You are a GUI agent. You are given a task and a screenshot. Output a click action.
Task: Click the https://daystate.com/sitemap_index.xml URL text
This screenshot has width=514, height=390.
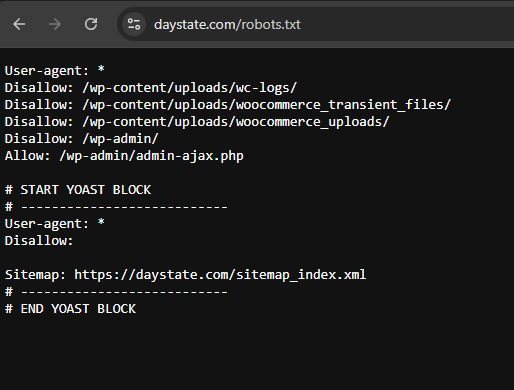[x=220, y=275]
